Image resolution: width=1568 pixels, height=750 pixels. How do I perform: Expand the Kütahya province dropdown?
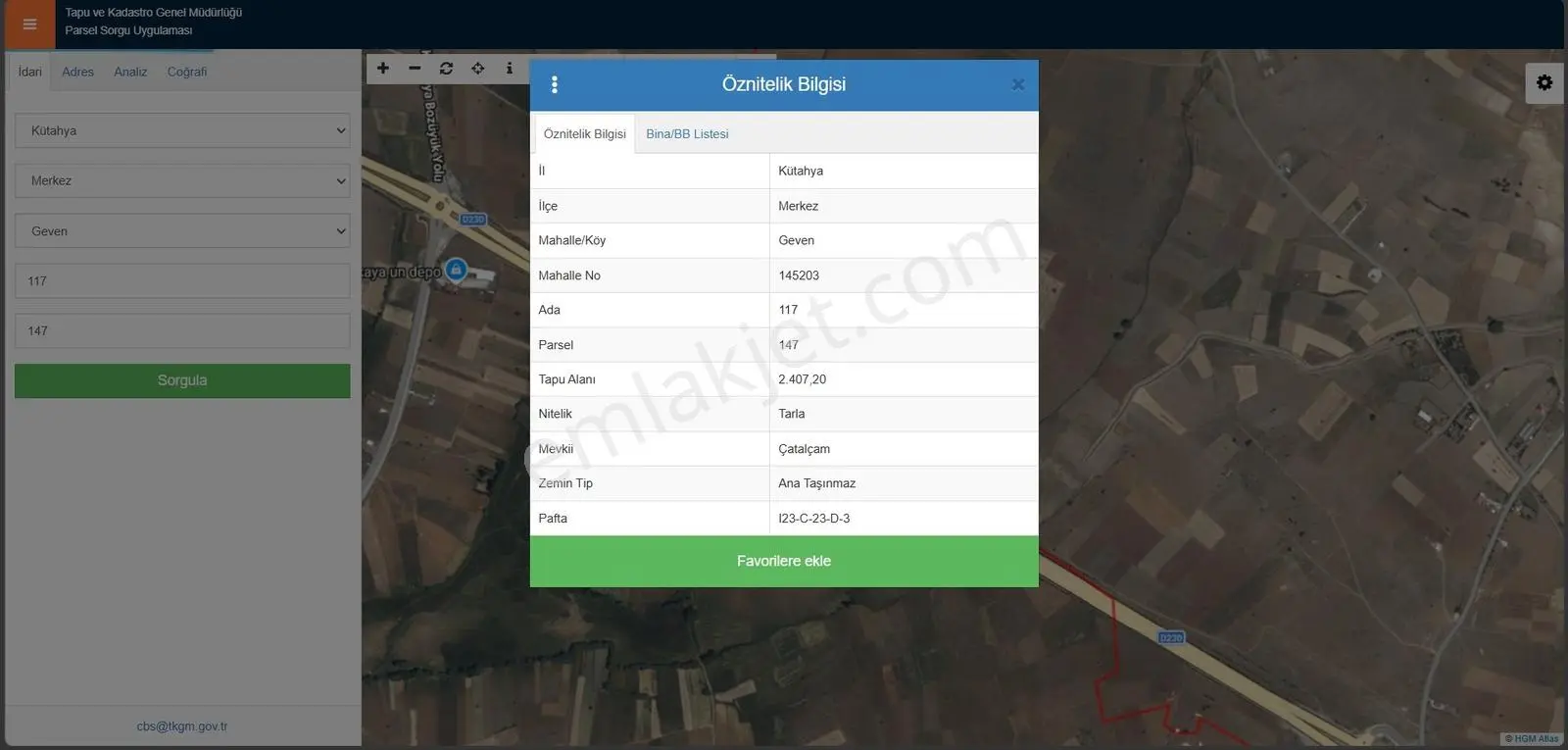(x=182, y=130)
